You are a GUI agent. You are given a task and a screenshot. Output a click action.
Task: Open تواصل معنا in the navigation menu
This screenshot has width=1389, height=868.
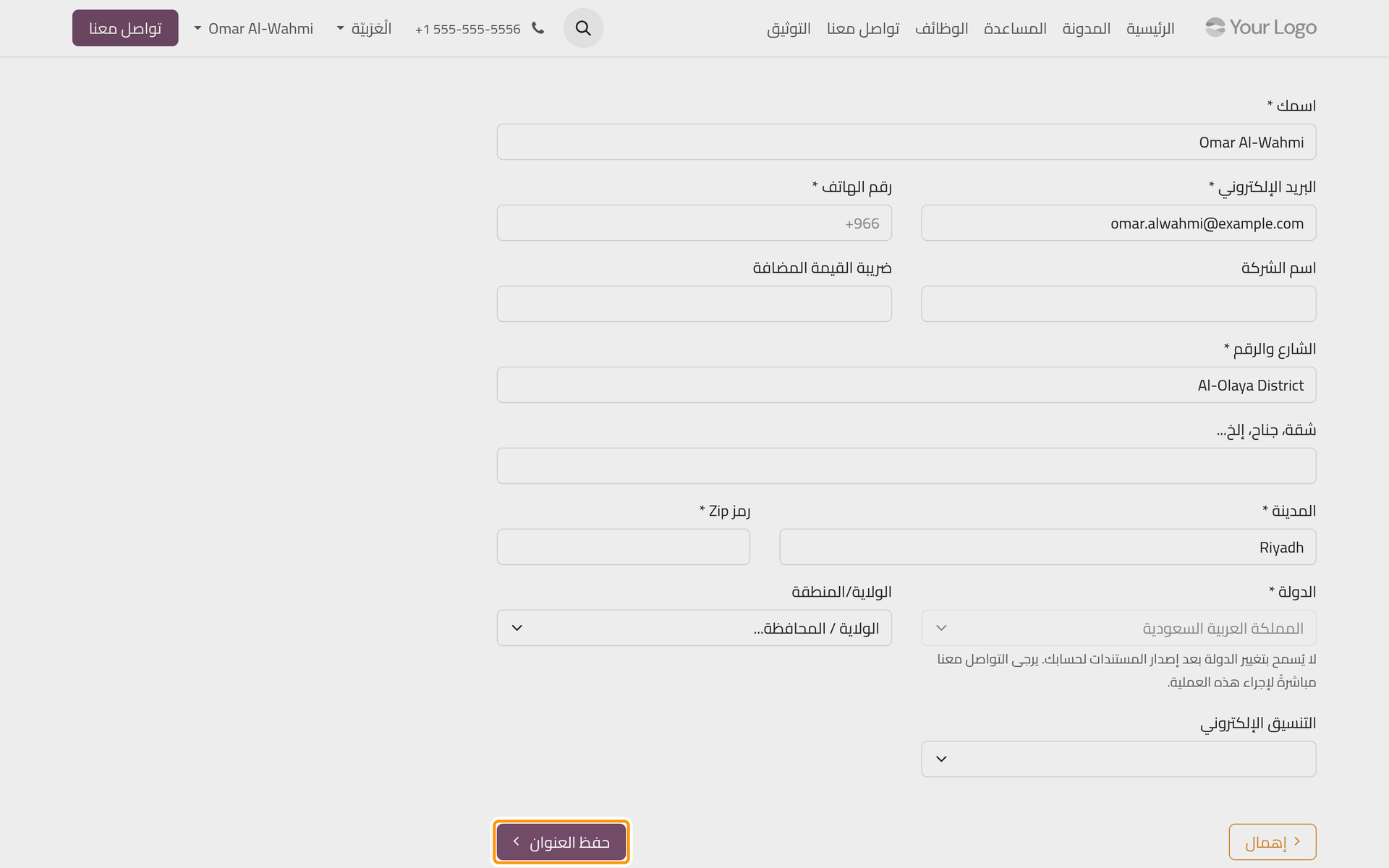(863, 28)
